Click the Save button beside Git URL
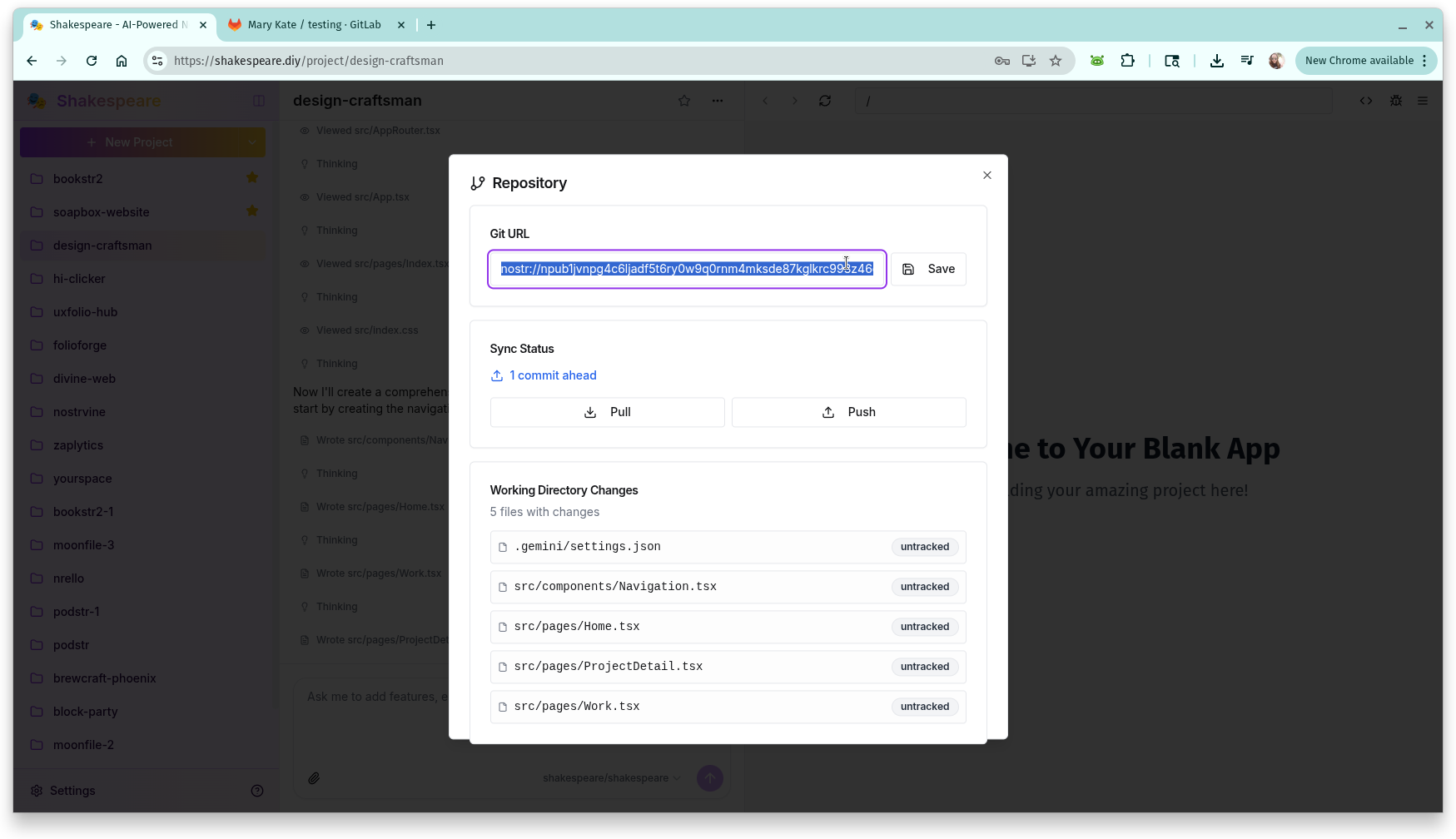The height and width of the screenshot is (839, 1456). (x=928, y=269)
